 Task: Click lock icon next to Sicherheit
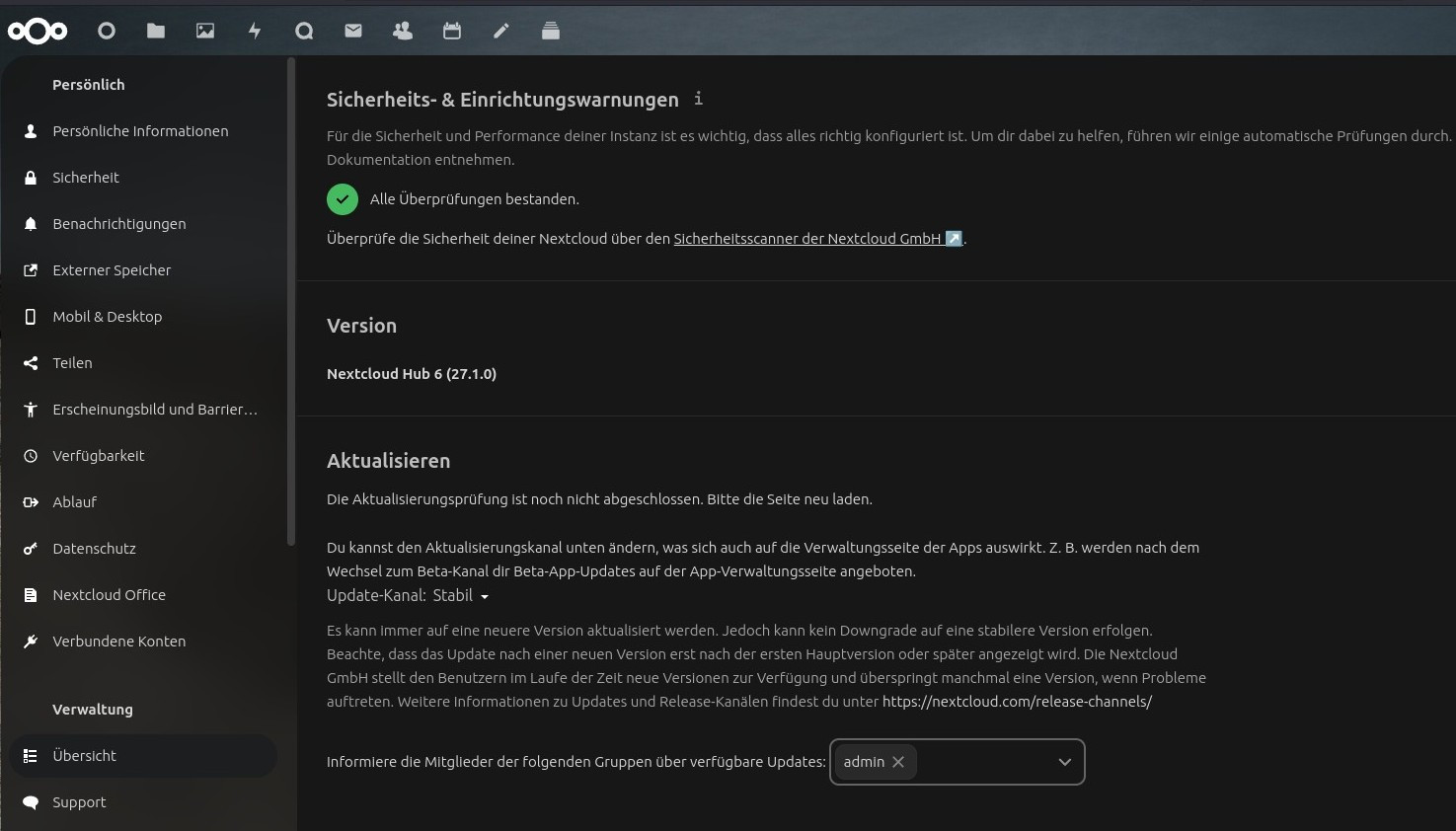31,178
